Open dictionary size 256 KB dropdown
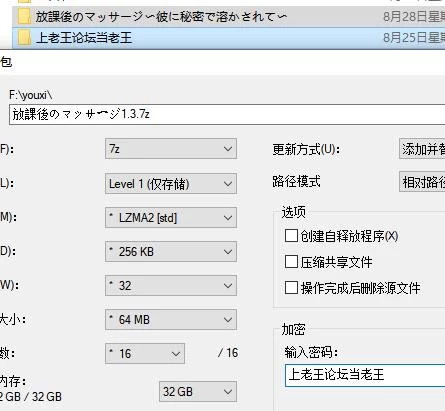445x411 pixels. pos(171,251)
